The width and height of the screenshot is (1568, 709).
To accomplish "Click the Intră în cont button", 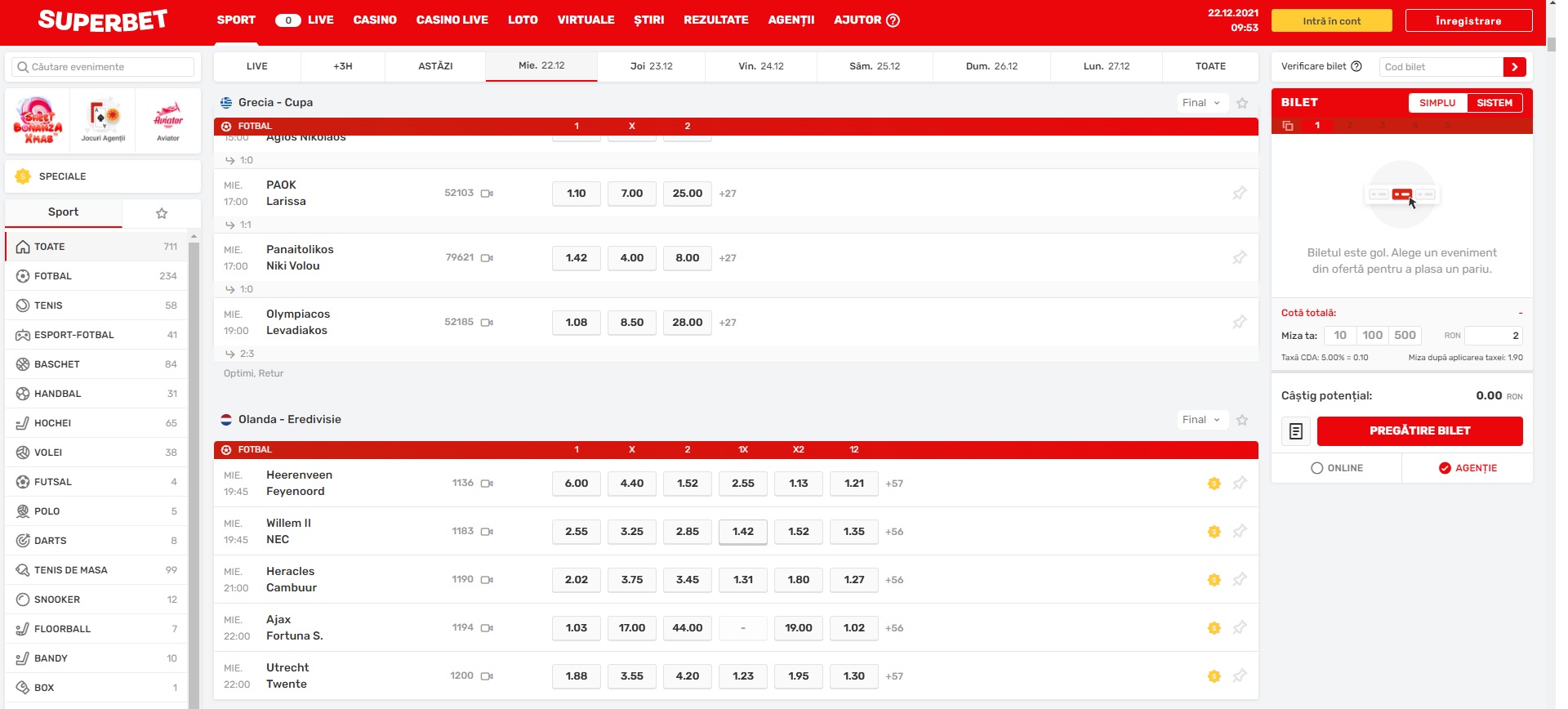I will pos(1331,21).
